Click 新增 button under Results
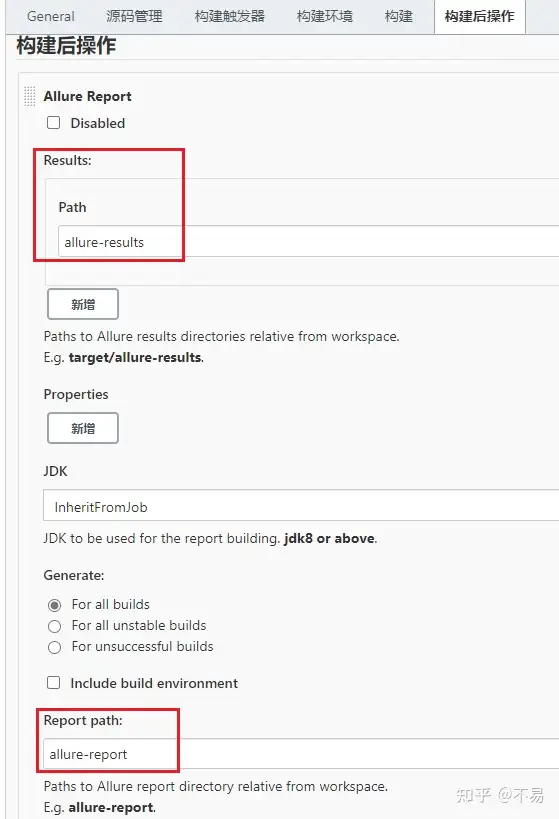The image size is (559, 819). point(83,304)
